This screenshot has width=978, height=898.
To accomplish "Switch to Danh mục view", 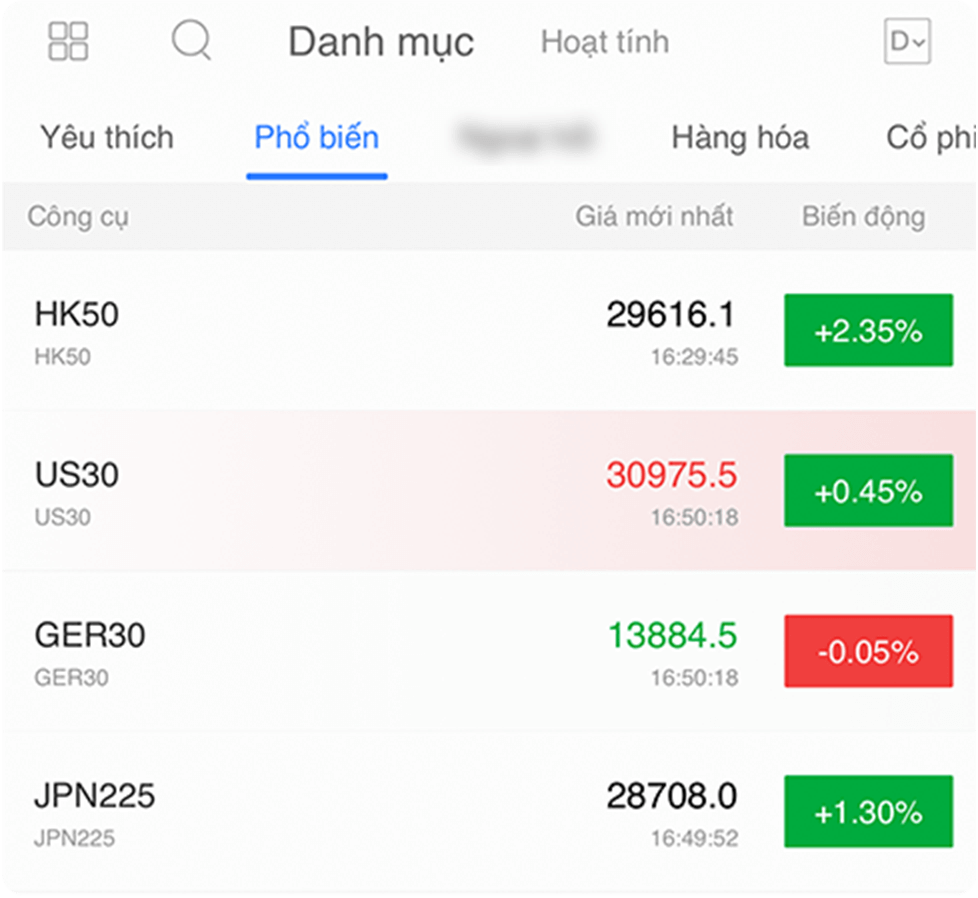I will coord(380,43).
